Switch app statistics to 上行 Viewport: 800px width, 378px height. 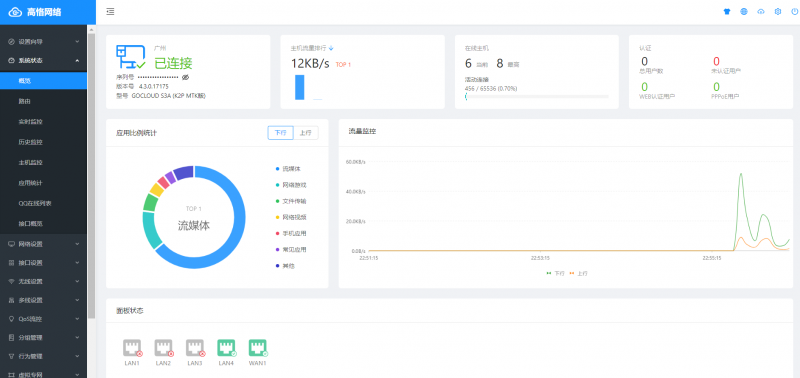pyautogui.click(x=306, y=133)
